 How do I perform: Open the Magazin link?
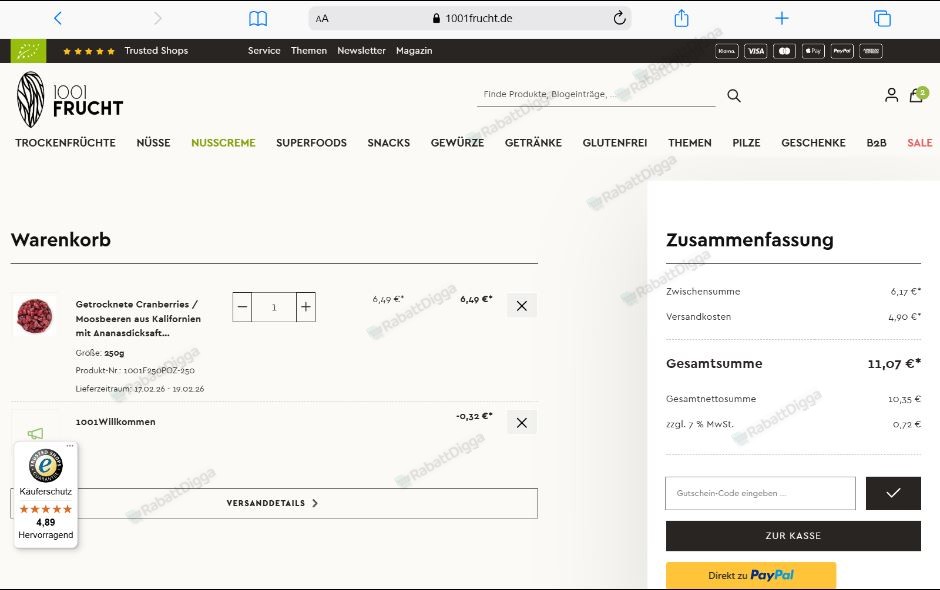point(414,51)
